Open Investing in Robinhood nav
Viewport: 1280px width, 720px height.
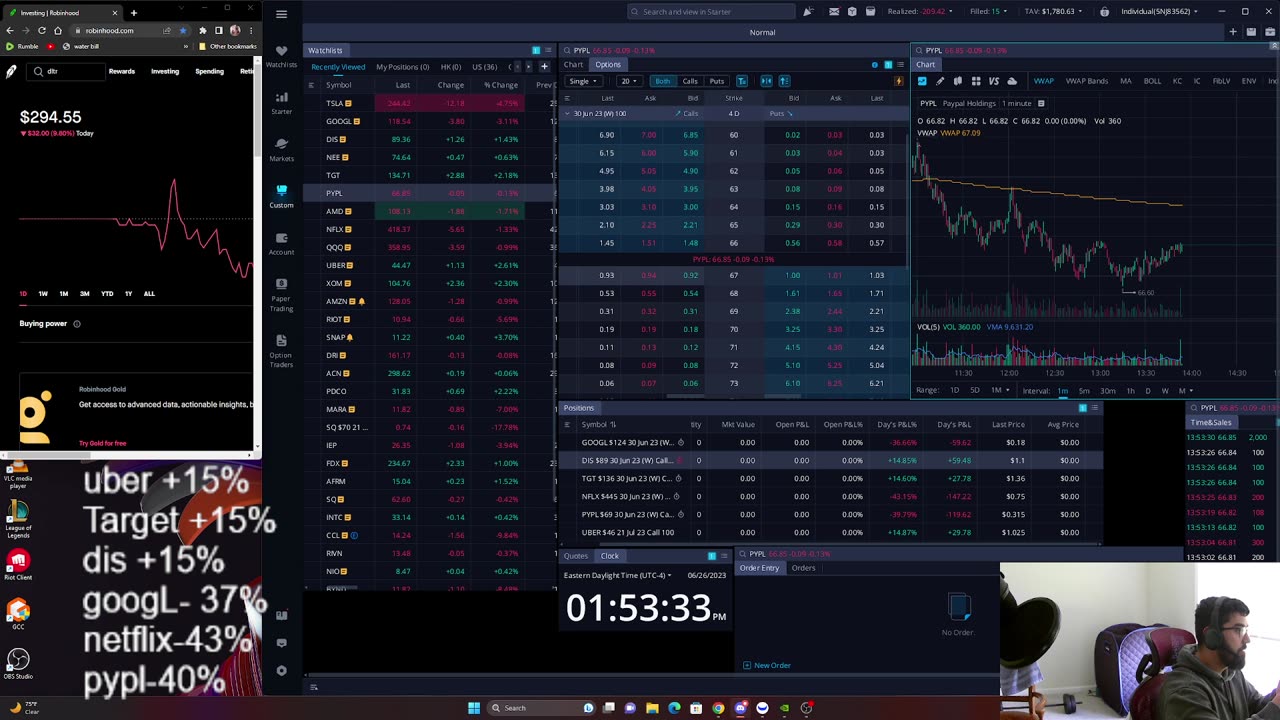pos(165,71)
